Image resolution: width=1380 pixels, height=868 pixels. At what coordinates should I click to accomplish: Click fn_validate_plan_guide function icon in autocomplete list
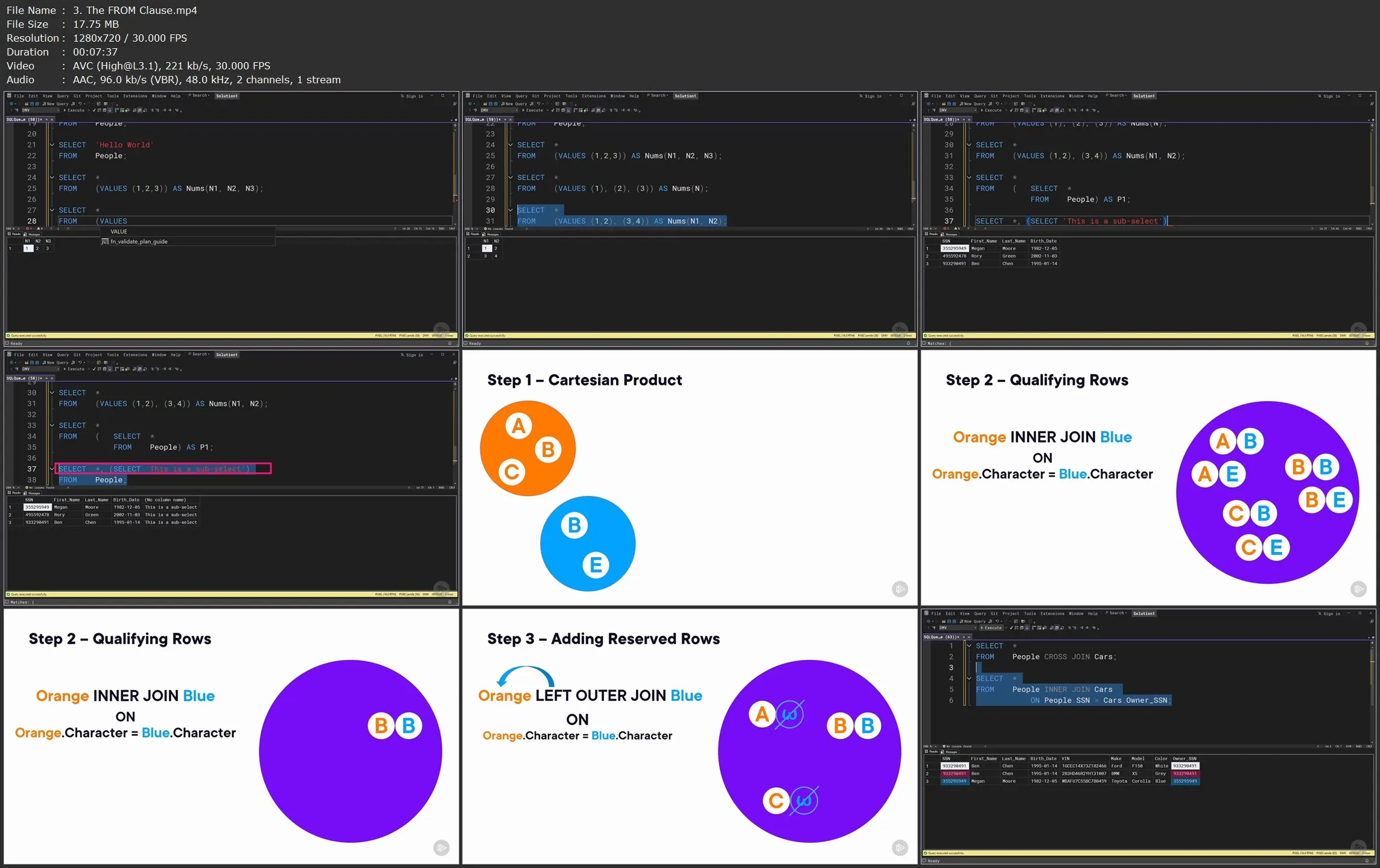click(x=105, y=242)
